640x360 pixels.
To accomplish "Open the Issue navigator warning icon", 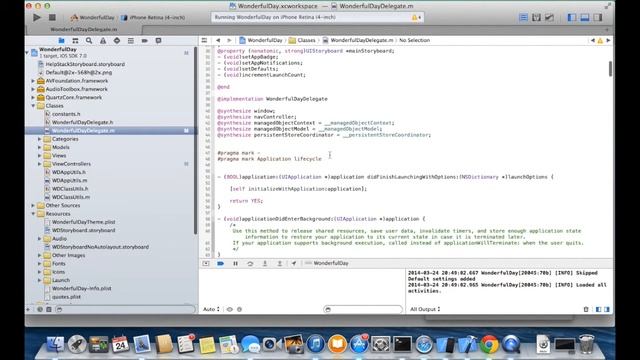I will point(103,41).
